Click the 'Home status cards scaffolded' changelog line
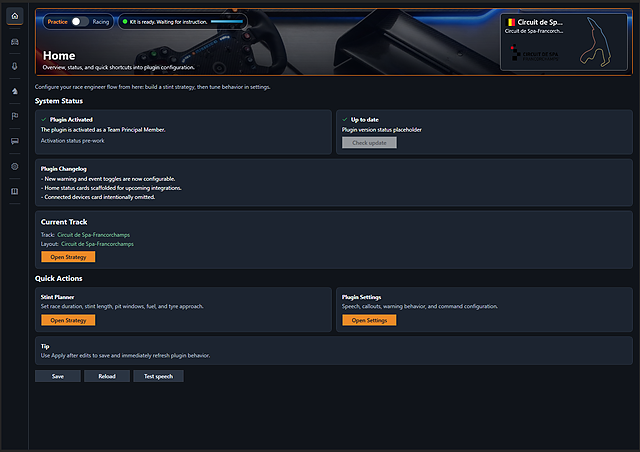Screen dimensions: 640x452 [x=111, y=188]
